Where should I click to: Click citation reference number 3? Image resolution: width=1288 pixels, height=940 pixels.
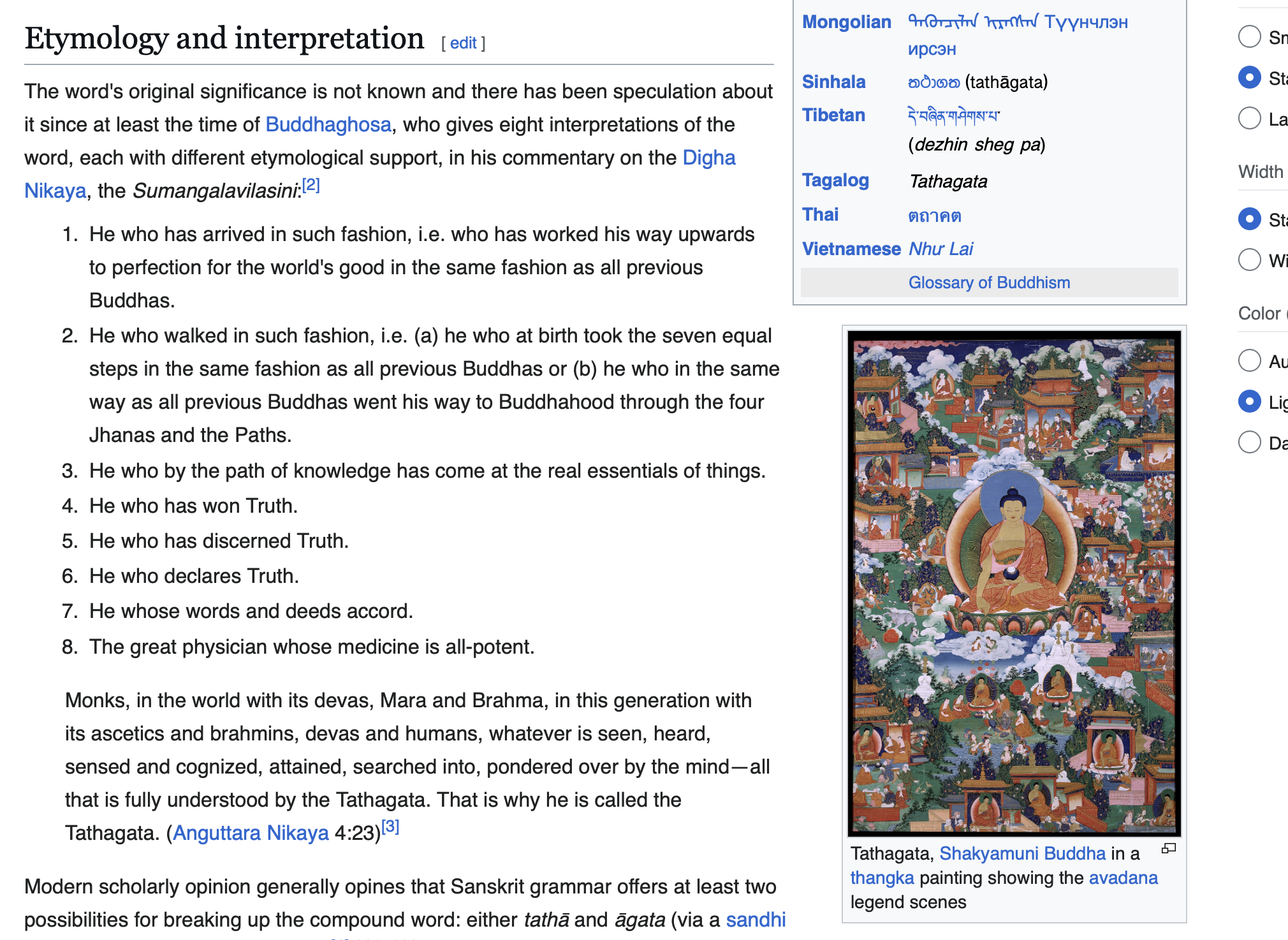coord(390,827)
